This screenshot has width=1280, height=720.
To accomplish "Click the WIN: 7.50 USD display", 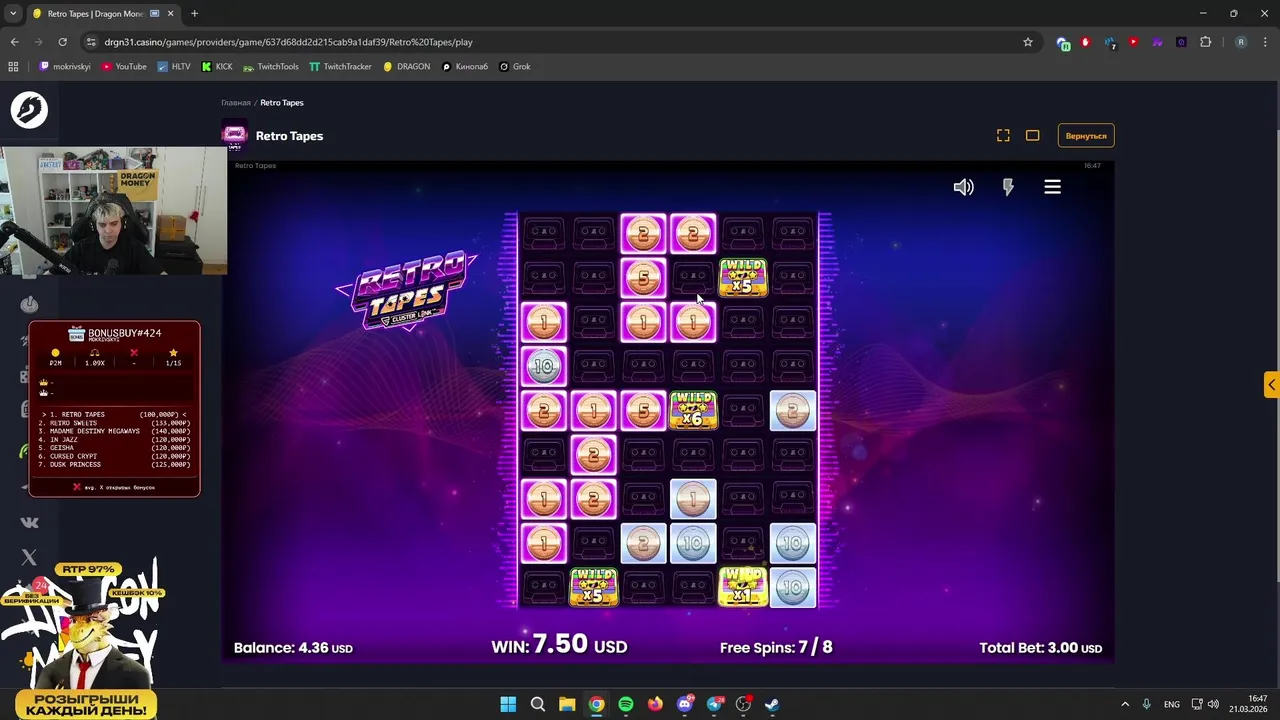I will coord(559,645).
